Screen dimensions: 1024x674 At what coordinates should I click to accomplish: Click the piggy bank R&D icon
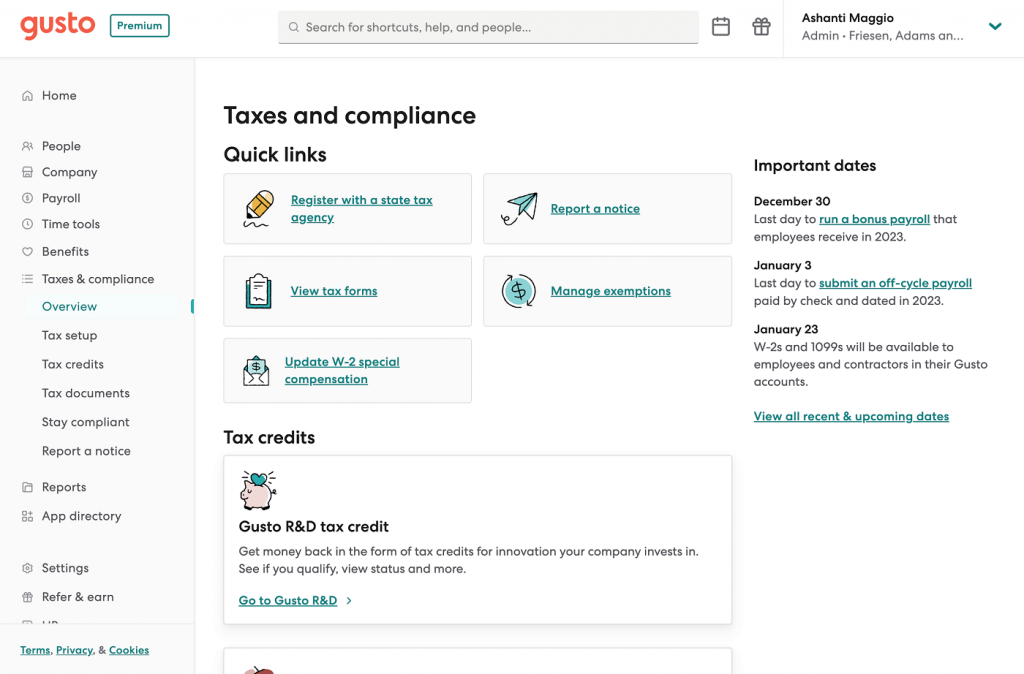(258, 490)
